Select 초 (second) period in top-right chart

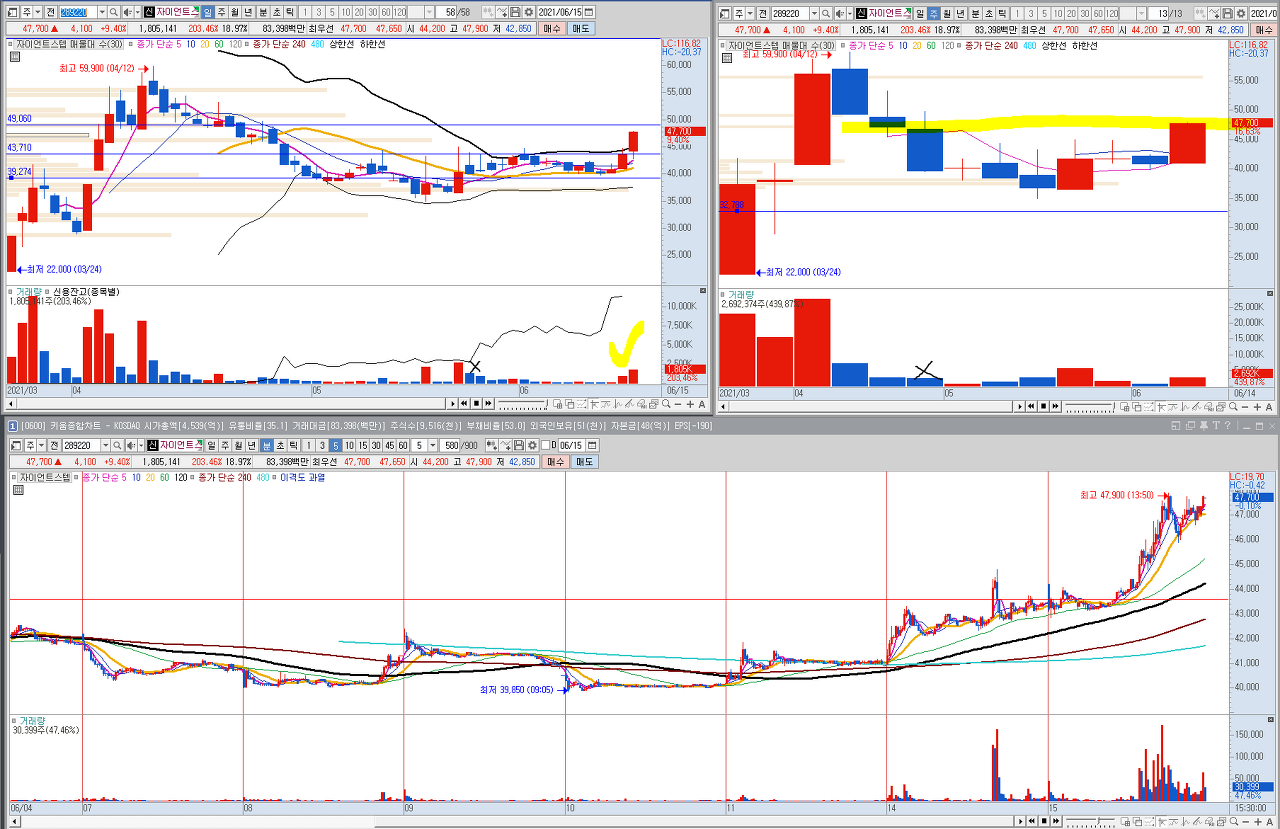pyautogui.click(x=988, y=13)
